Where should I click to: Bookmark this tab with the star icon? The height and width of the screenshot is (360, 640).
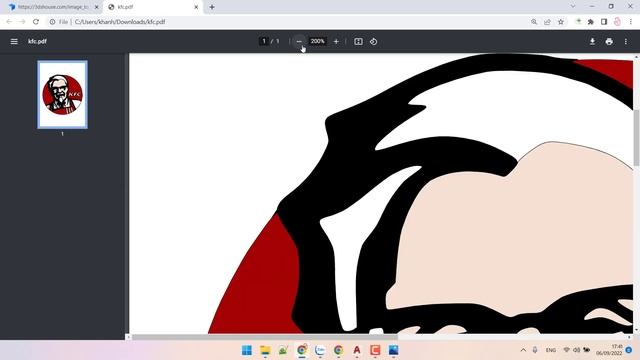(x=561, y=22)
